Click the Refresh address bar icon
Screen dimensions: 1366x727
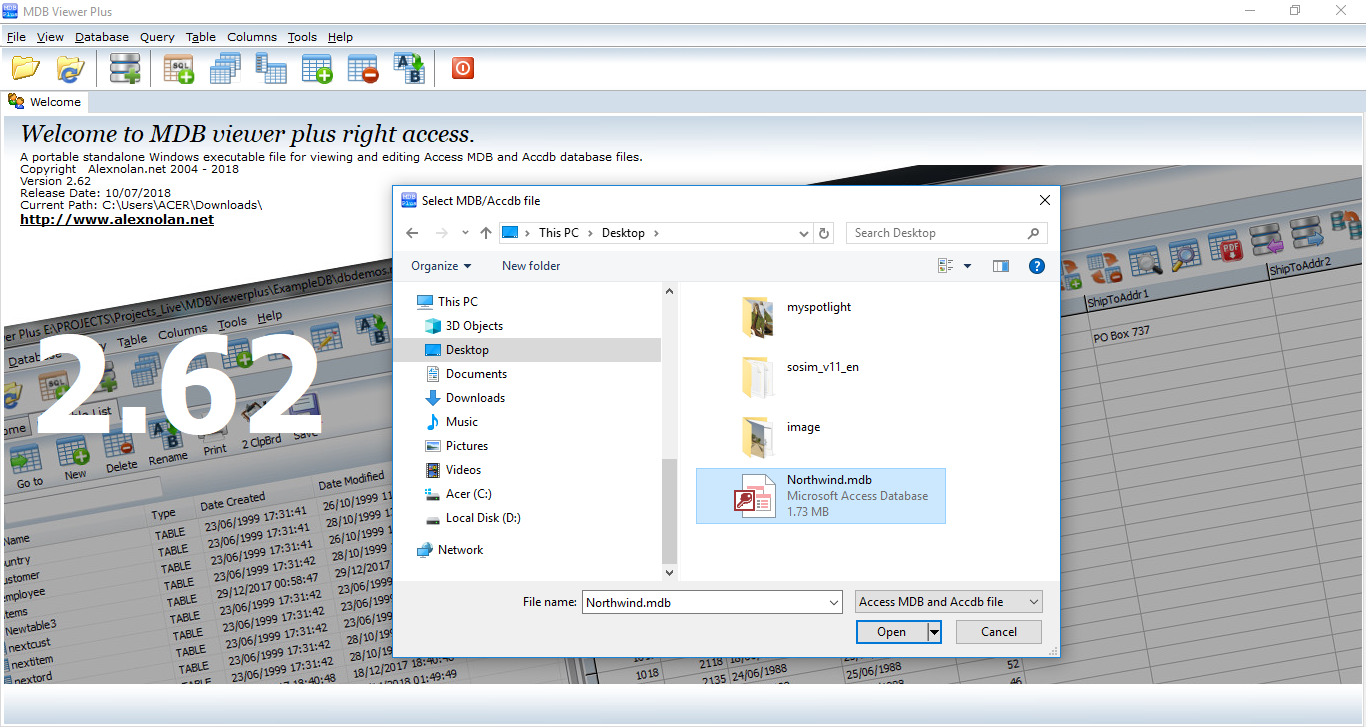[x=824, y=233]
